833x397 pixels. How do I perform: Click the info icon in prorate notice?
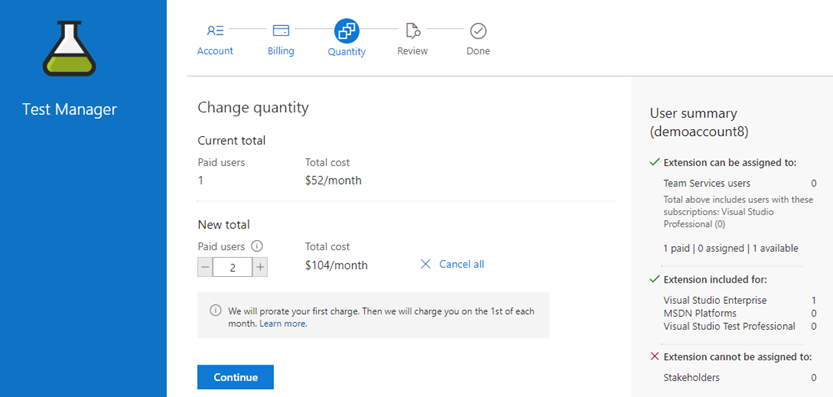(215, 311)
